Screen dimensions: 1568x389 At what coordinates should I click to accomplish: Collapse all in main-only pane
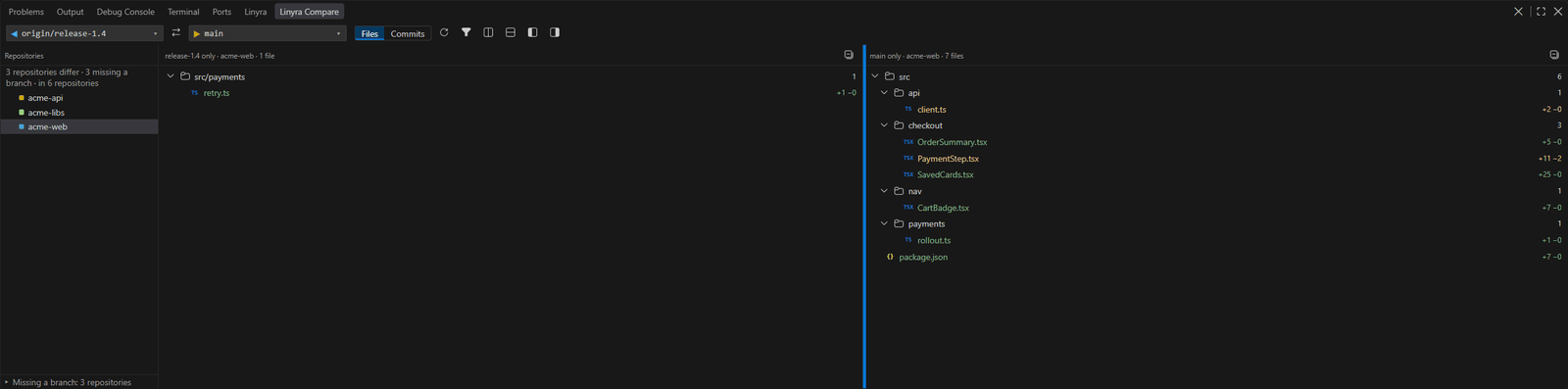[1554, 55]
